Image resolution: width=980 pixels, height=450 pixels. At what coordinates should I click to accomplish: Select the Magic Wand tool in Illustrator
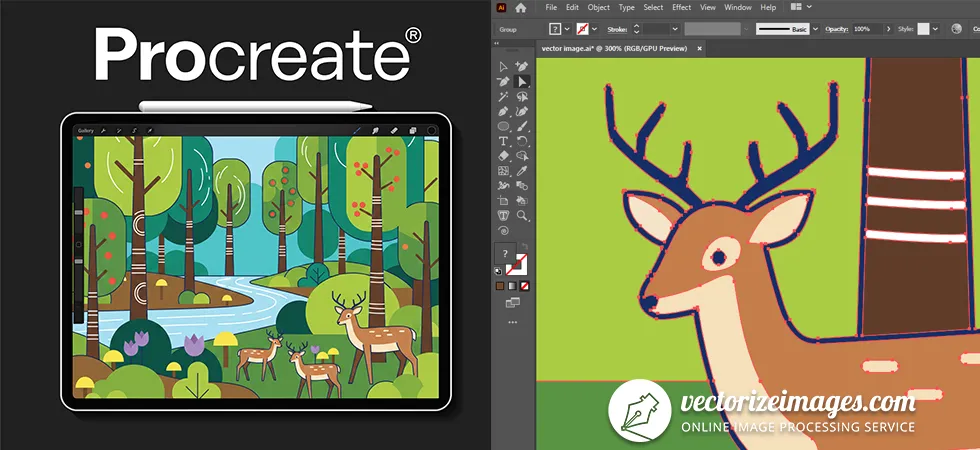[503, 96]
